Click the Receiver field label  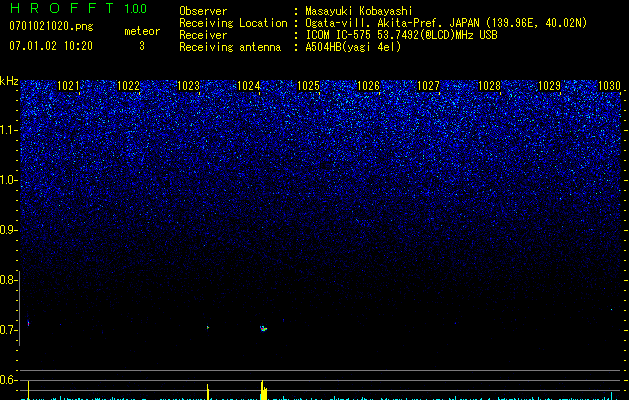tap(203, 35)
